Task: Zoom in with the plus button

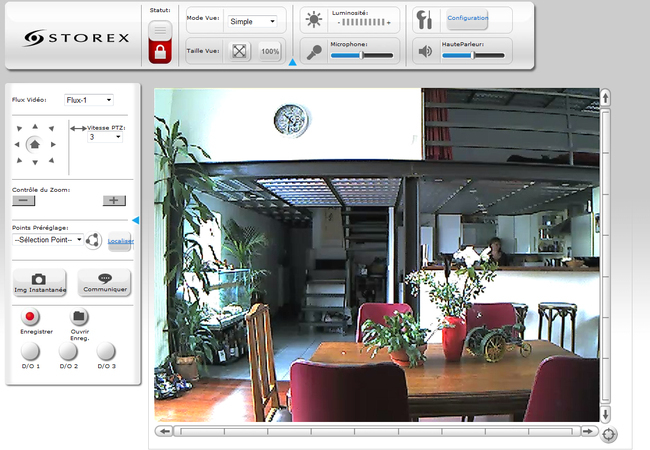Action: 114,201
